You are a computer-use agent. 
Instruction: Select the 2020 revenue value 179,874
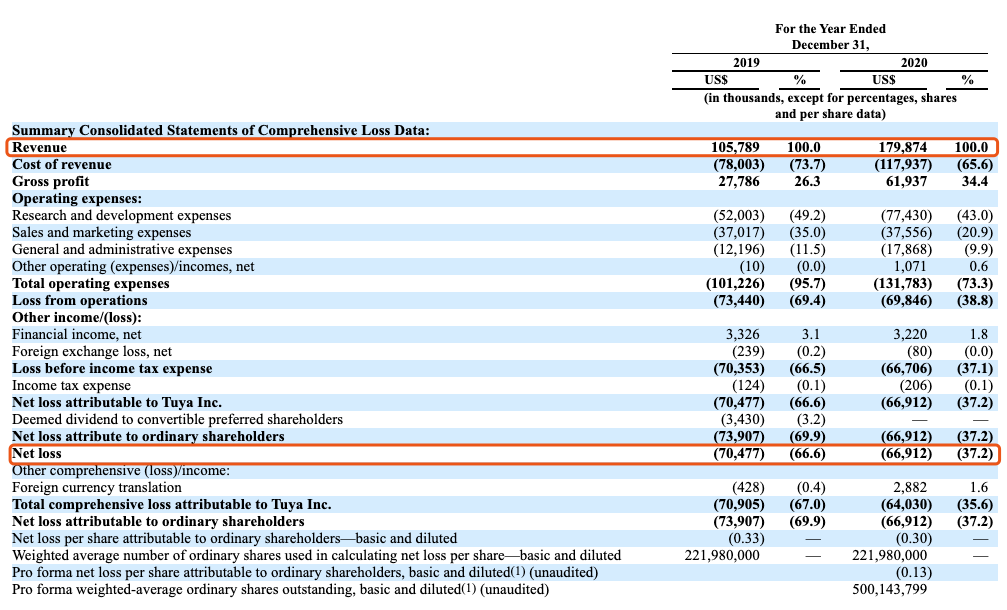pyautogui.click(x=903, y=147)
